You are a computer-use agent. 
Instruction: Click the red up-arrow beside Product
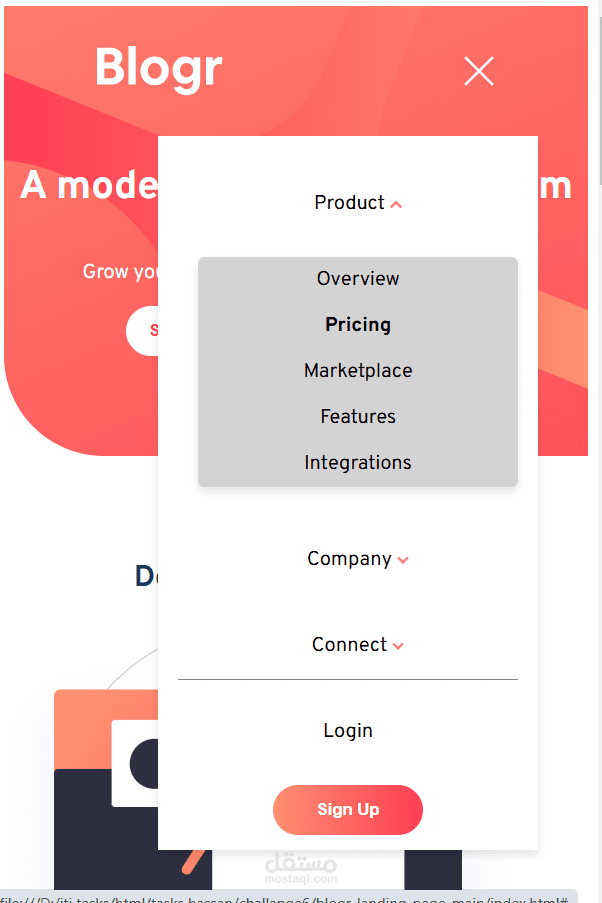[x=397, y=204]
